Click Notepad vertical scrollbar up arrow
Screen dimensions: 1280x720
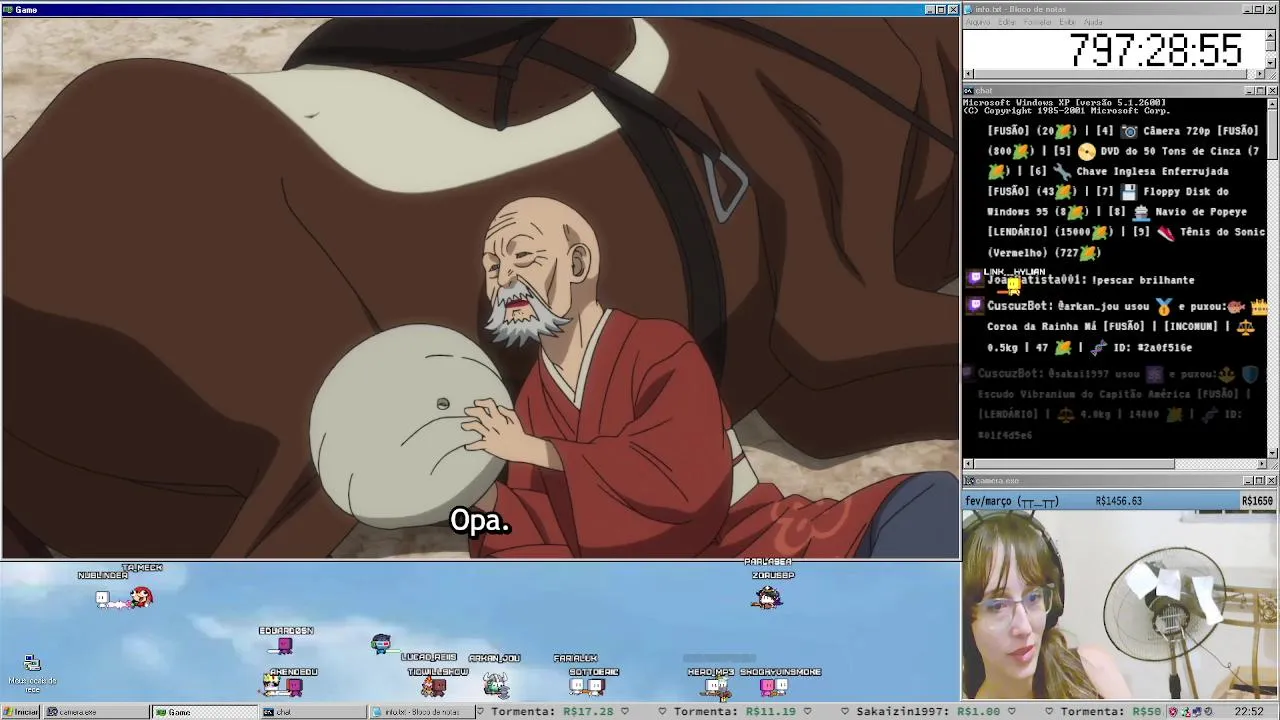point(1272,35)
